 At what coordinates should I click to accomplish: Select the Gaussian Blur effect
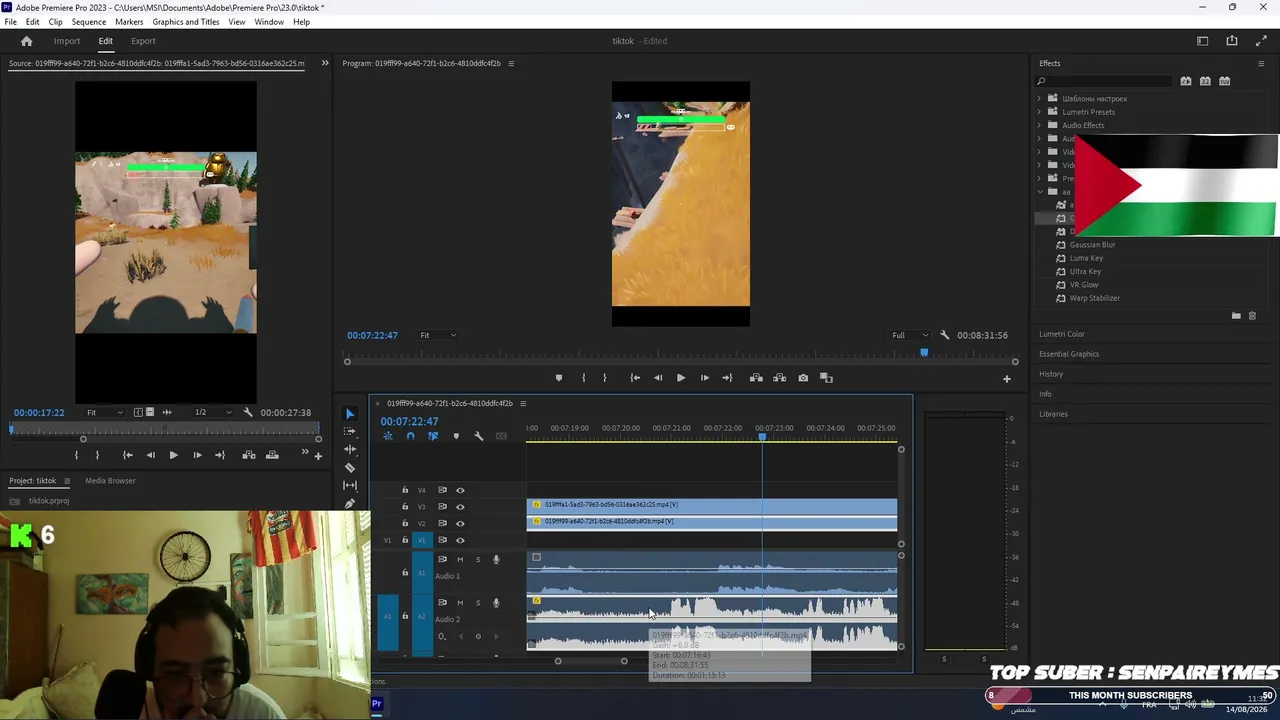(x=1092, y=245)
